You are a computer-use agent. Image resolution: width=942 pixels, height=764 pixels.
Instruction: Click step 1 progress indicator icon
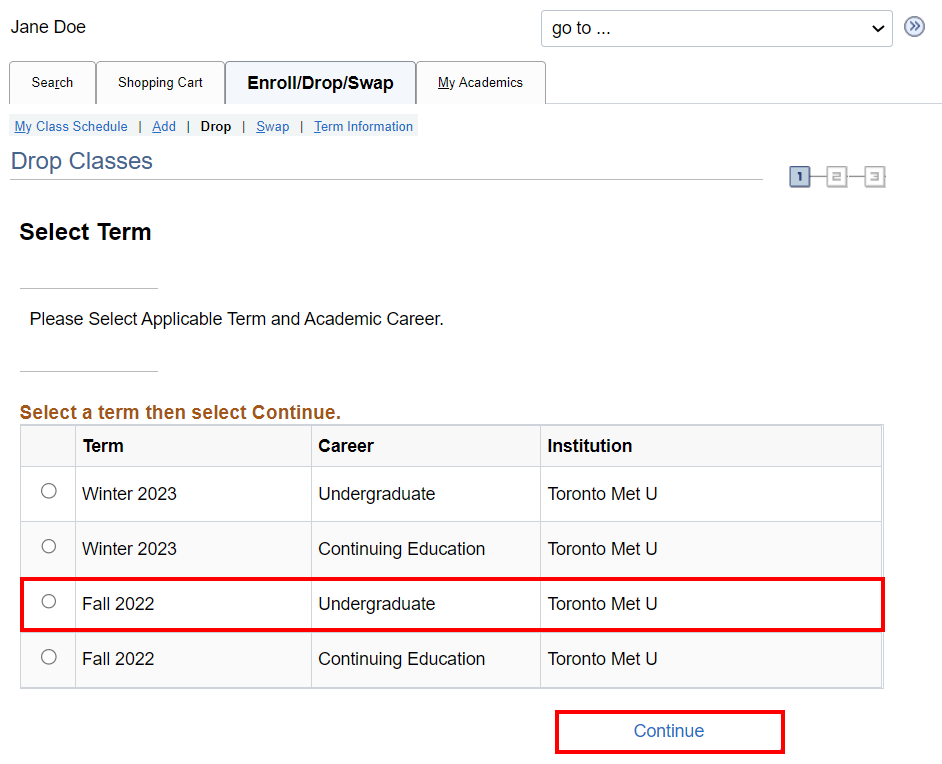pyautogui.click(x=799, y=177)
